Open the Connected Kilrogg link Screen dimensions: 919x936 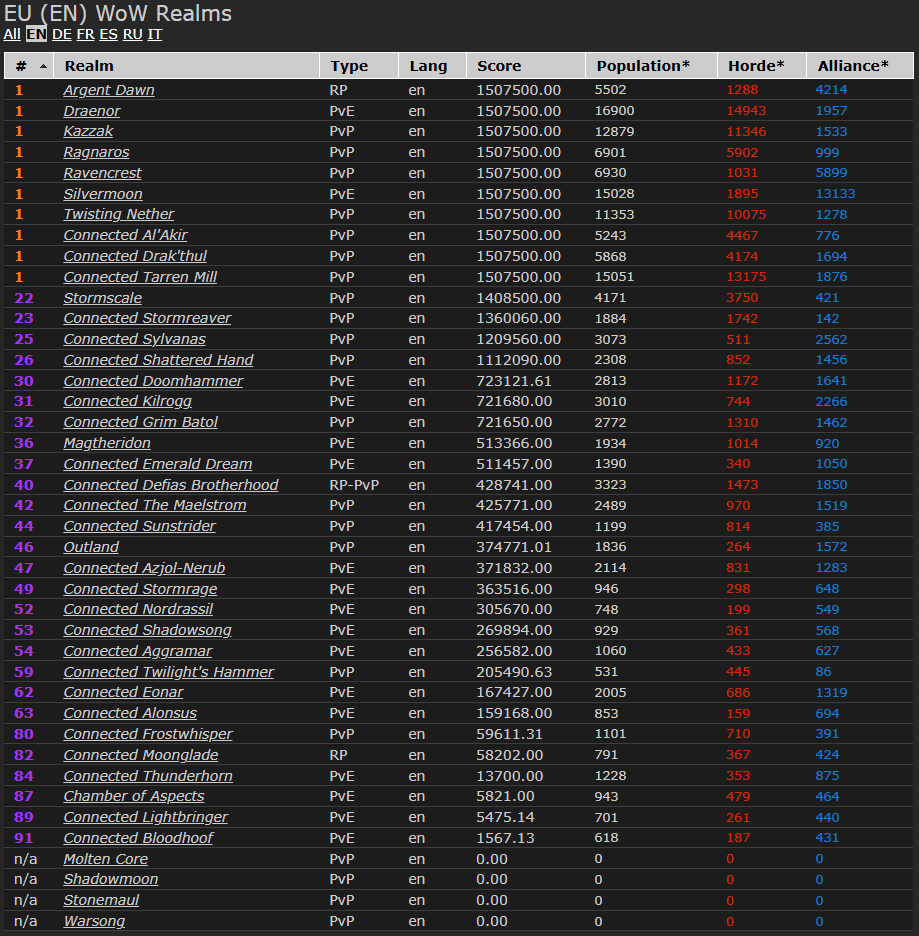coord(128,401)
